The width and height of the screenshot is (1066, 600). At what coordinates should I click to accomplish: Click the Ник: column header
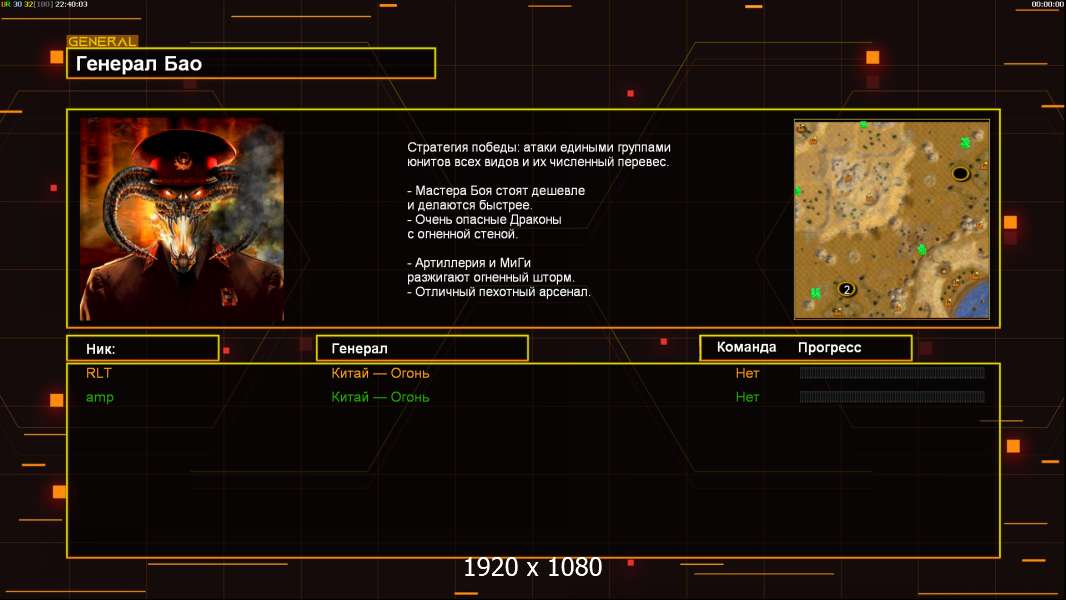point(143,349)
